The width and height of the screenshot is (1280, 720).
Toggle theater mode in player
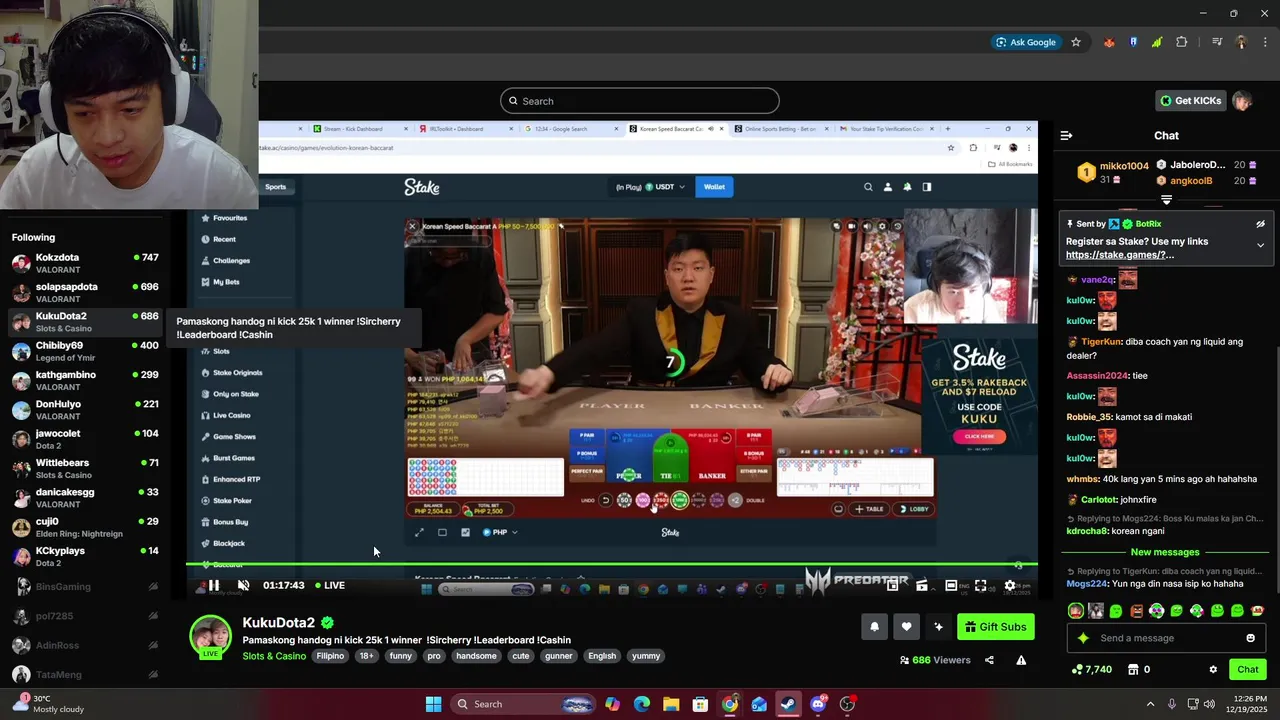pyautogui.click(x=952, y=586)
